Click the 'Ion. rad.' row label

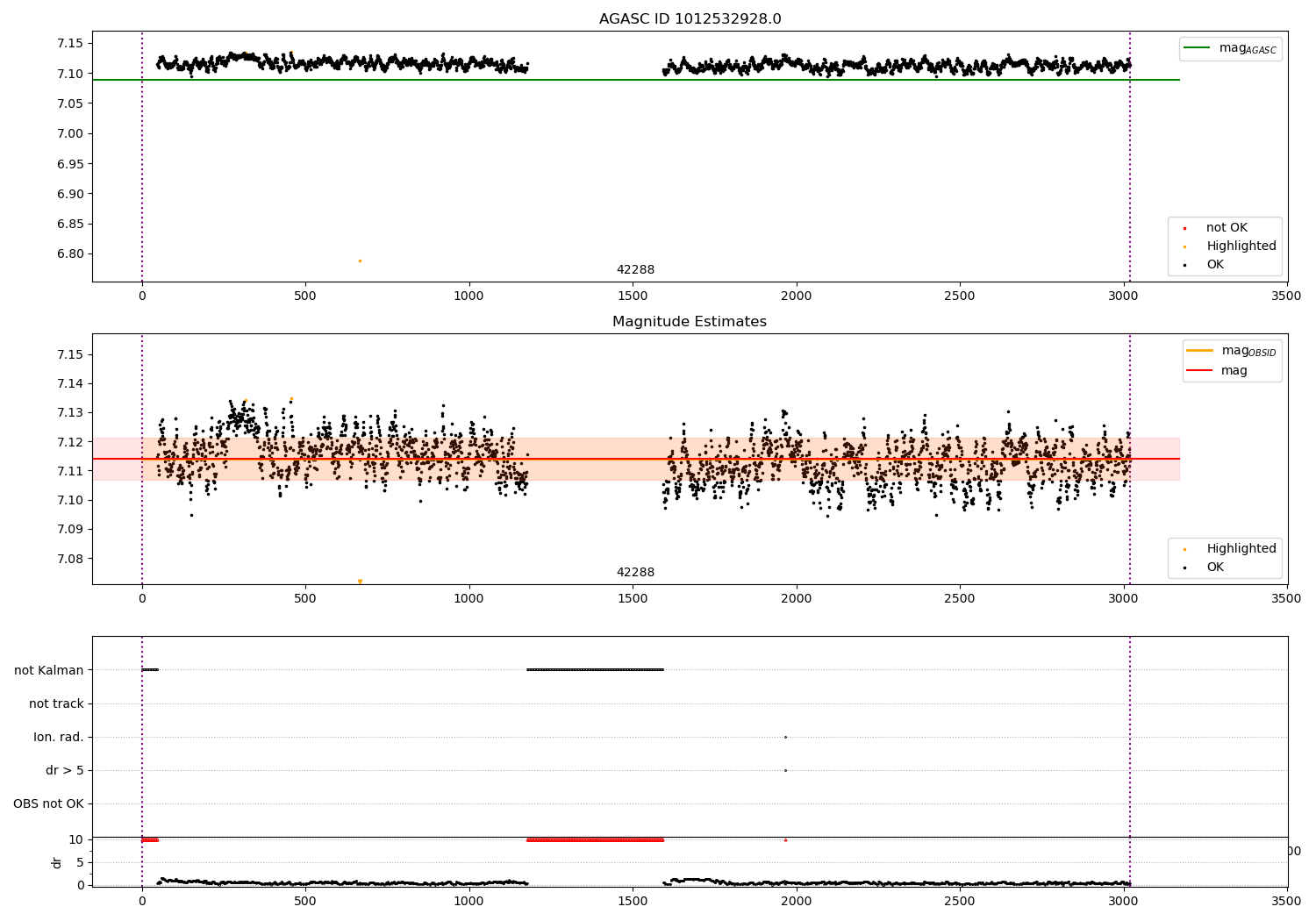[x=59, y=737]
